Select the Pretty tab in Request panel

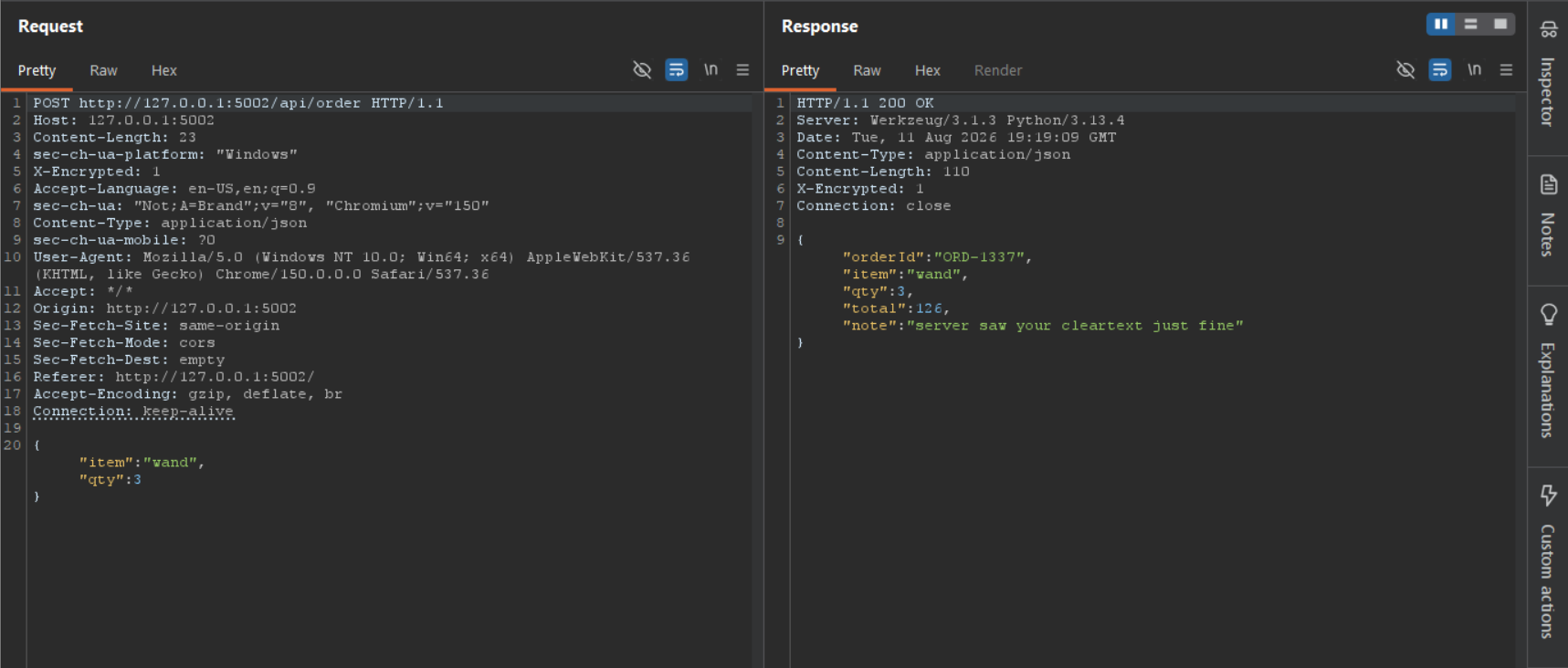37,70
